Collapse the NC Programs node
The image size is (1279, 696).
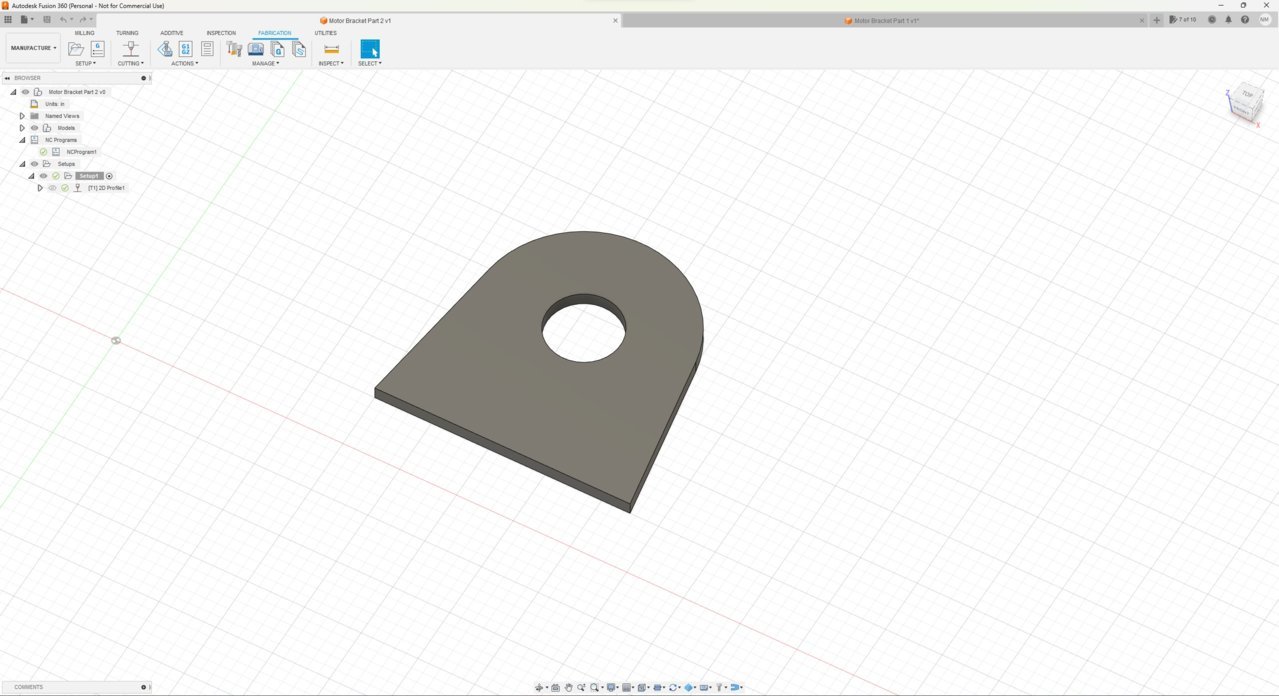pyautogui.click(x=22, y=140)
